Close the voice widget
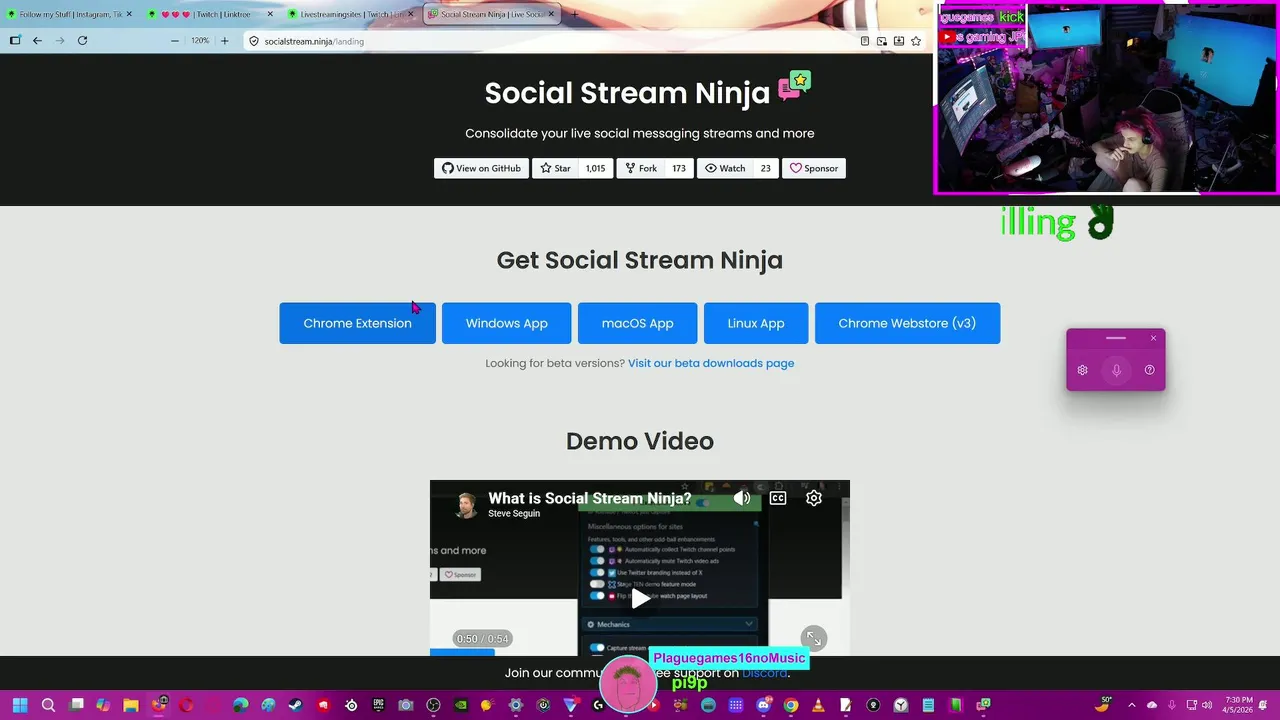1280x720 pixels. pos(1153,338)
